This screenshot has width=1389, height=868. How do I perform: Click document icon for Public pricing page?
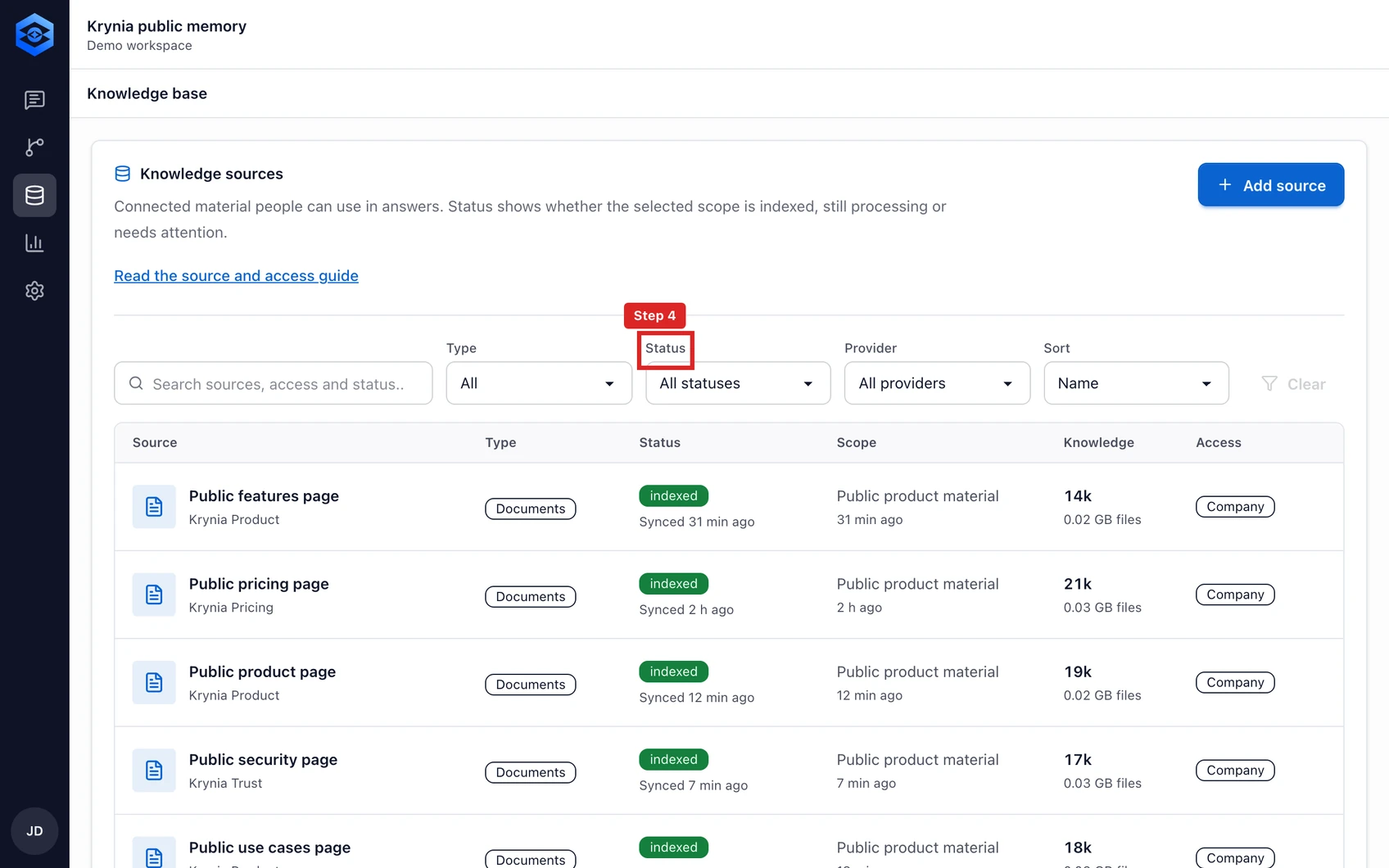coord(154,594)
